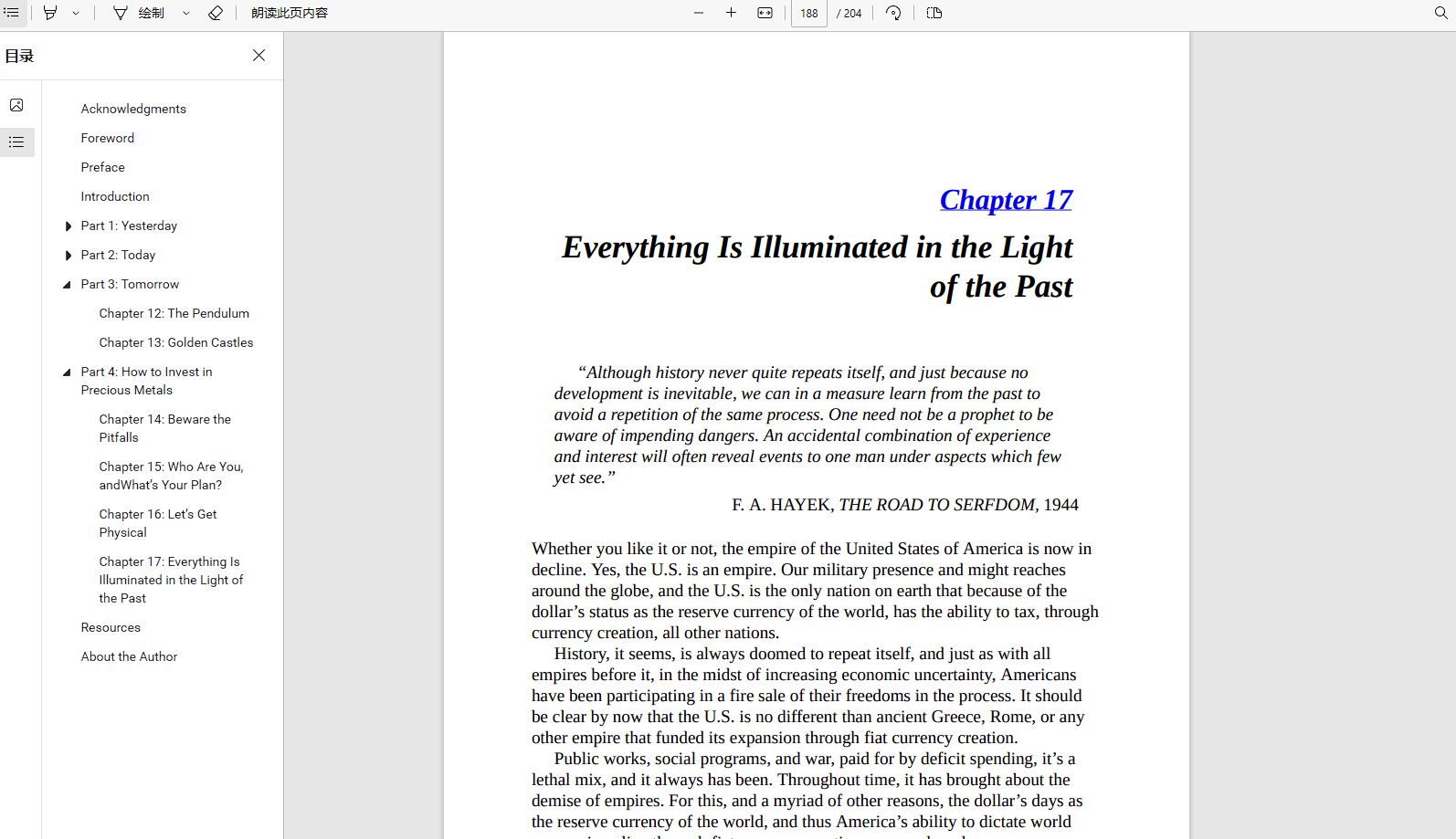Select Part 1: Yesterday

[129, 225]
